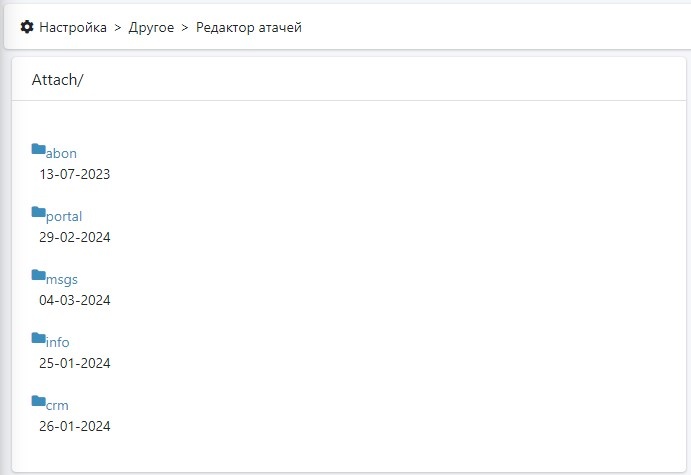
Task: Click the date 25-01-2024 under info
Action: (75, 363)
